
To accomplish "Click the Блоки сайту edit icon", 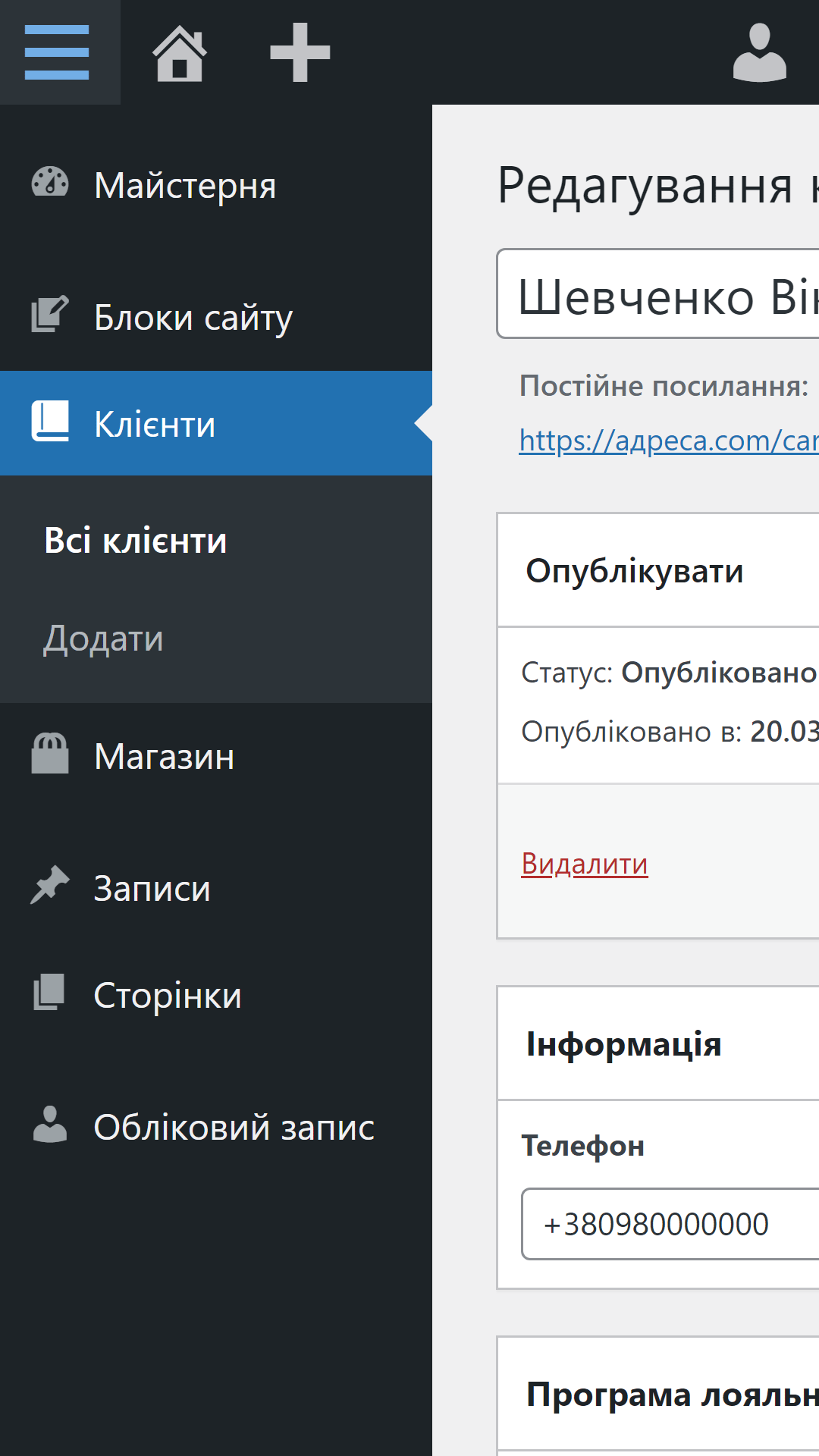I will coord(50,315).
